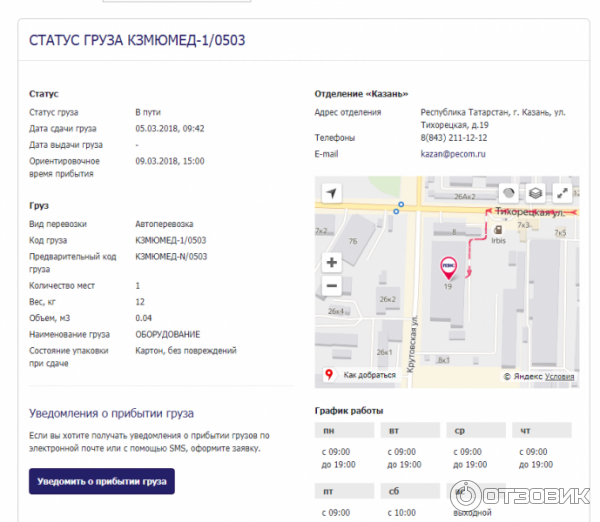Expand the map to fullscreen
Screen dimensions: 600x522
(x=563, y=193)
